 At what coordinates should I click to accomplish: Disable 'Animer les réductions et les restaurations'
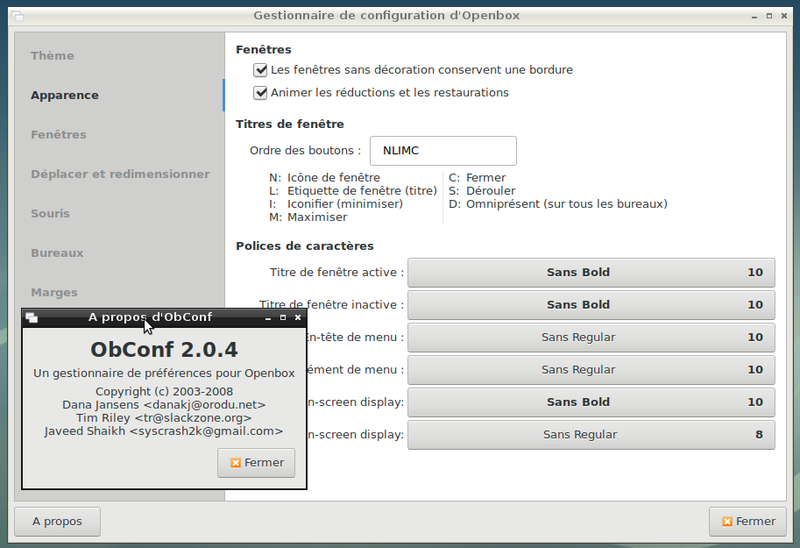[261, 93]
